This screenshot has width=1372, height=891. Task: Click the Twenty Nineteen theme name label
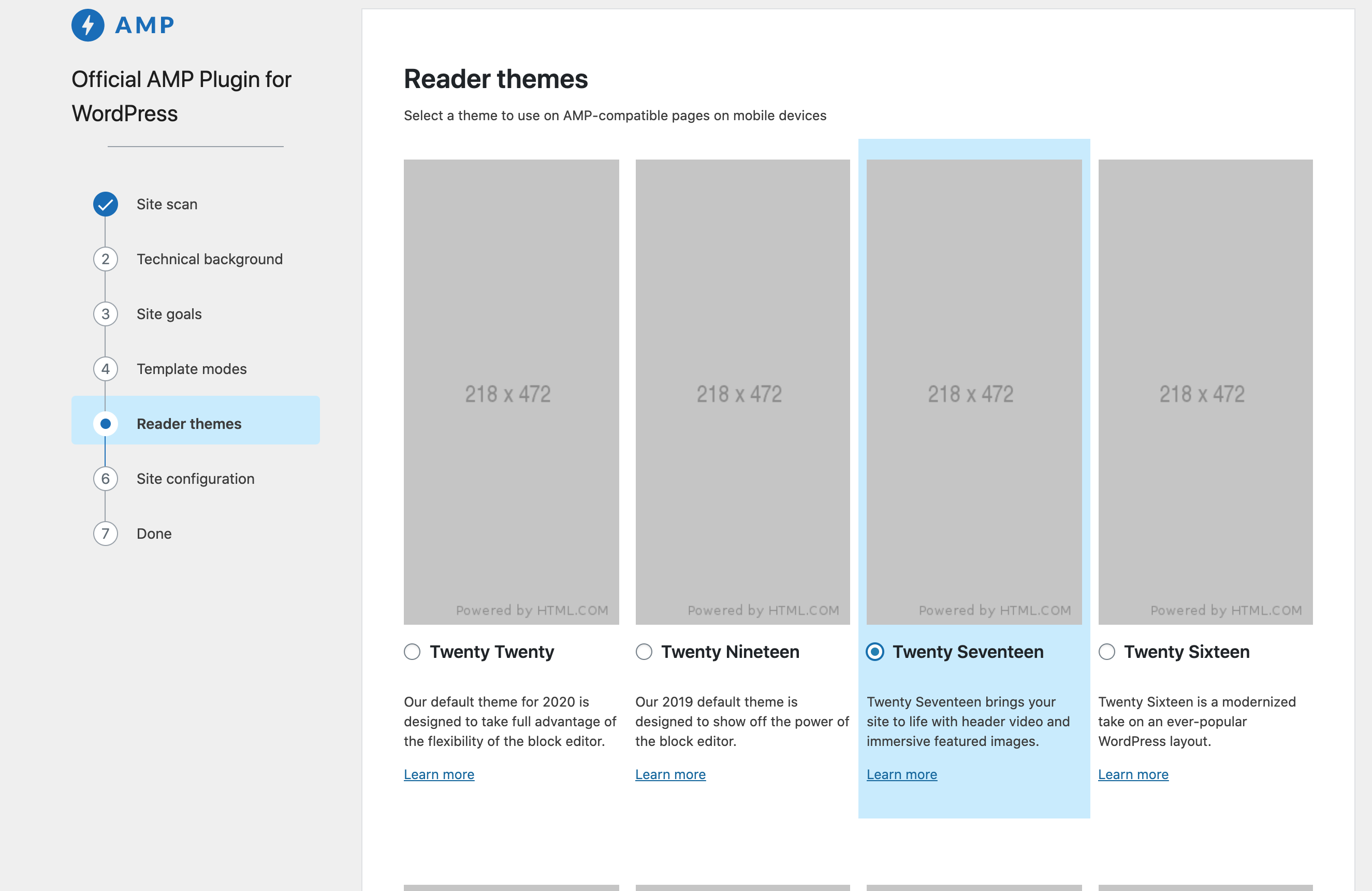point(731,652)
